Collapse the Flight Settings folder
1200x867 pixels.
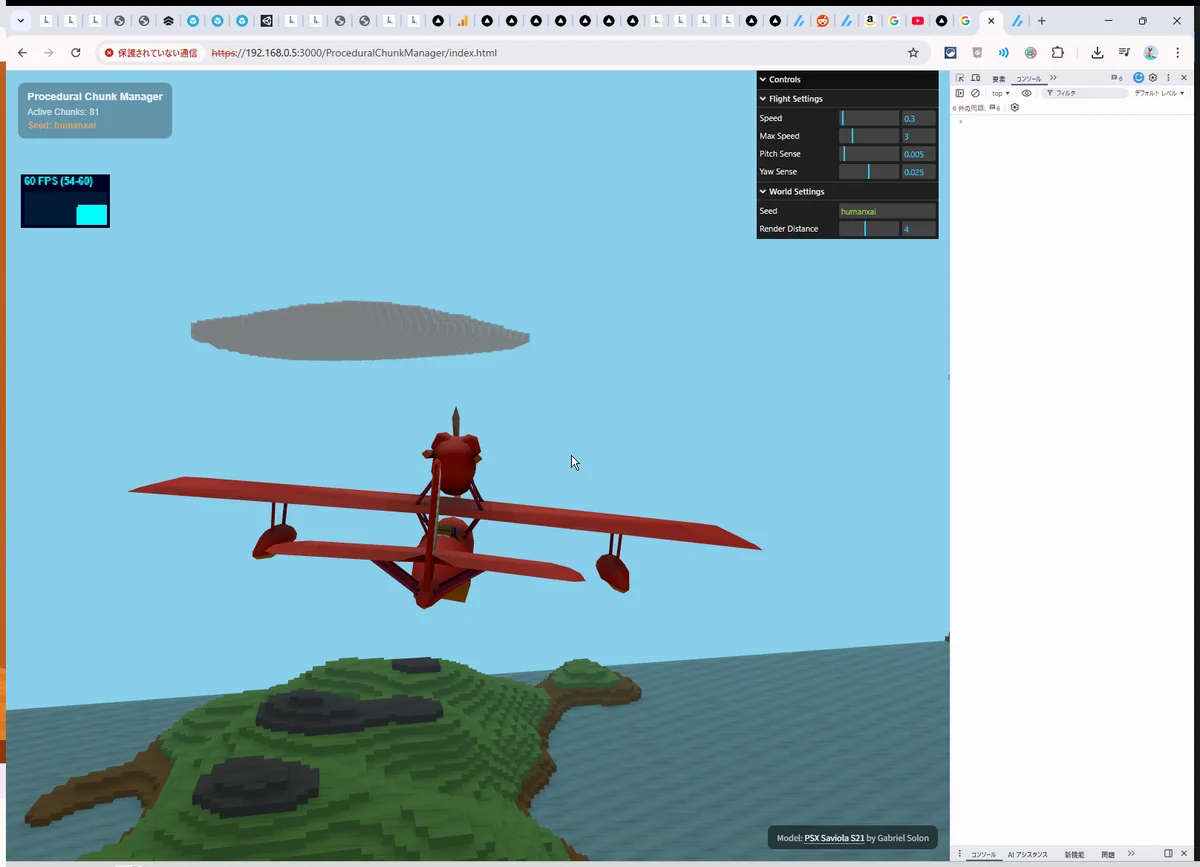(795, 99)
